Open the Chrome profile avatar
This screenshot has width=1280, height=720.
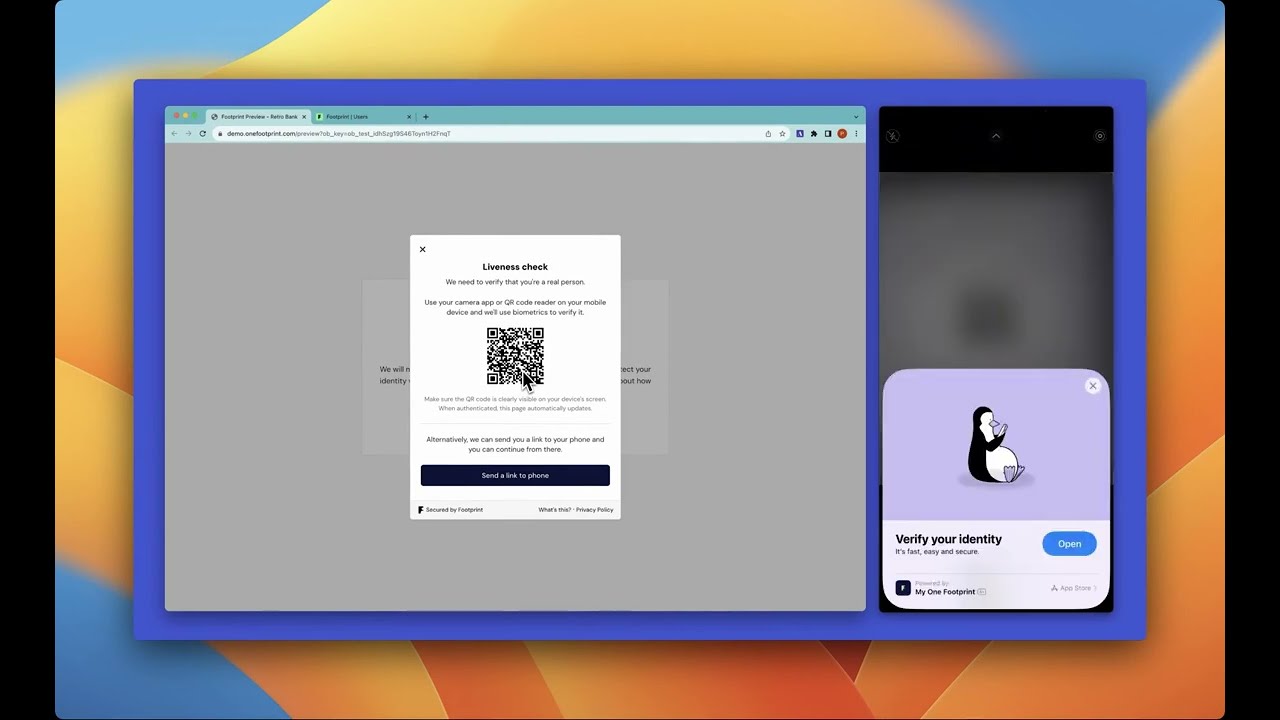coord(842,133)
